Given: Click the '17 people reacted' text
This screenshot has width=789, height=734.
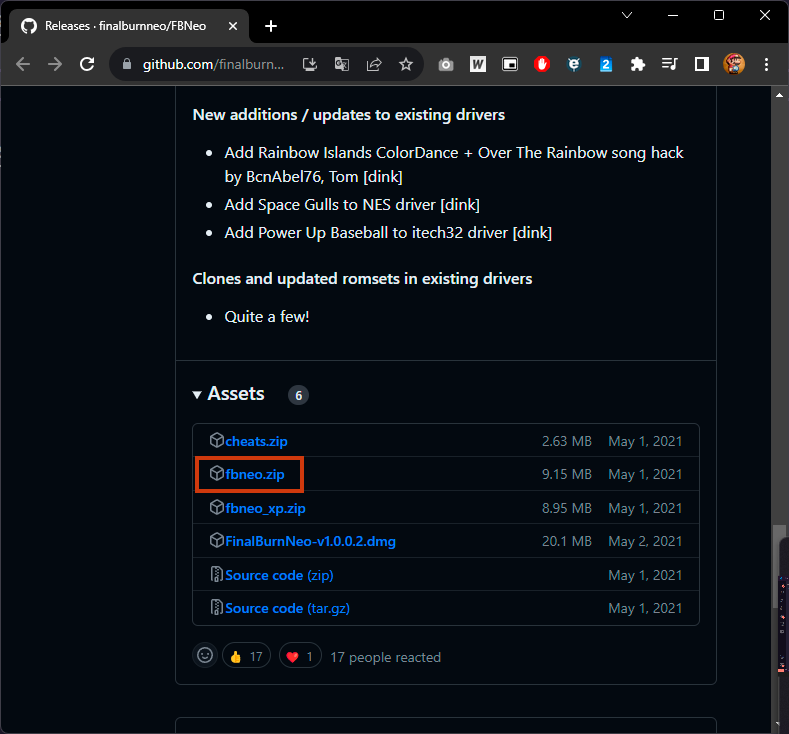Looking at the screenshot, I should [x=385, y=657].
